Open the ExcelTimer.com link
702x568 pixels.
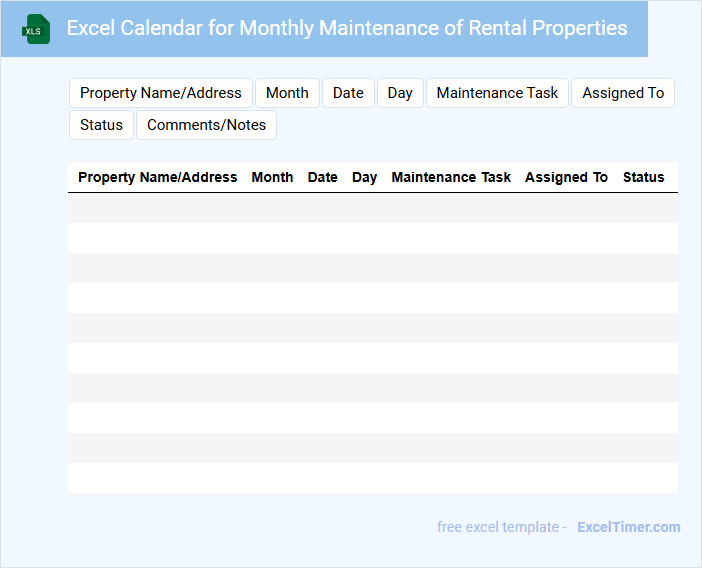click(x=628, y=527)
